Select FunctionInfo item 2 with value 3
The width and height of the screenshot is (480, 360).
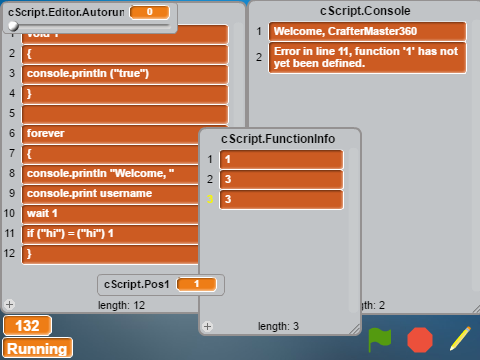coord(281,179)
